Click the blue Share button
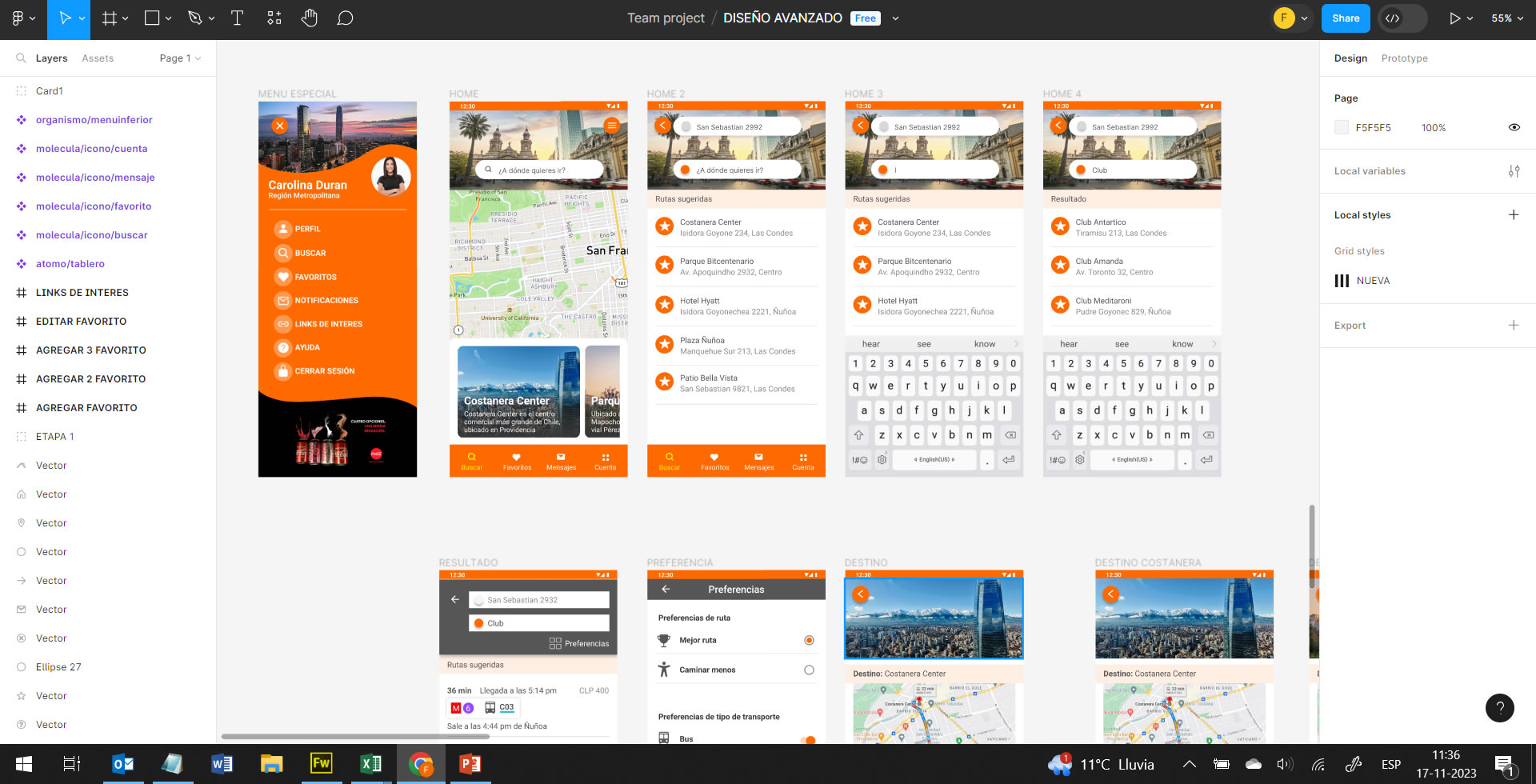The image size is (1536, 784). click(x=1345, y=18)
